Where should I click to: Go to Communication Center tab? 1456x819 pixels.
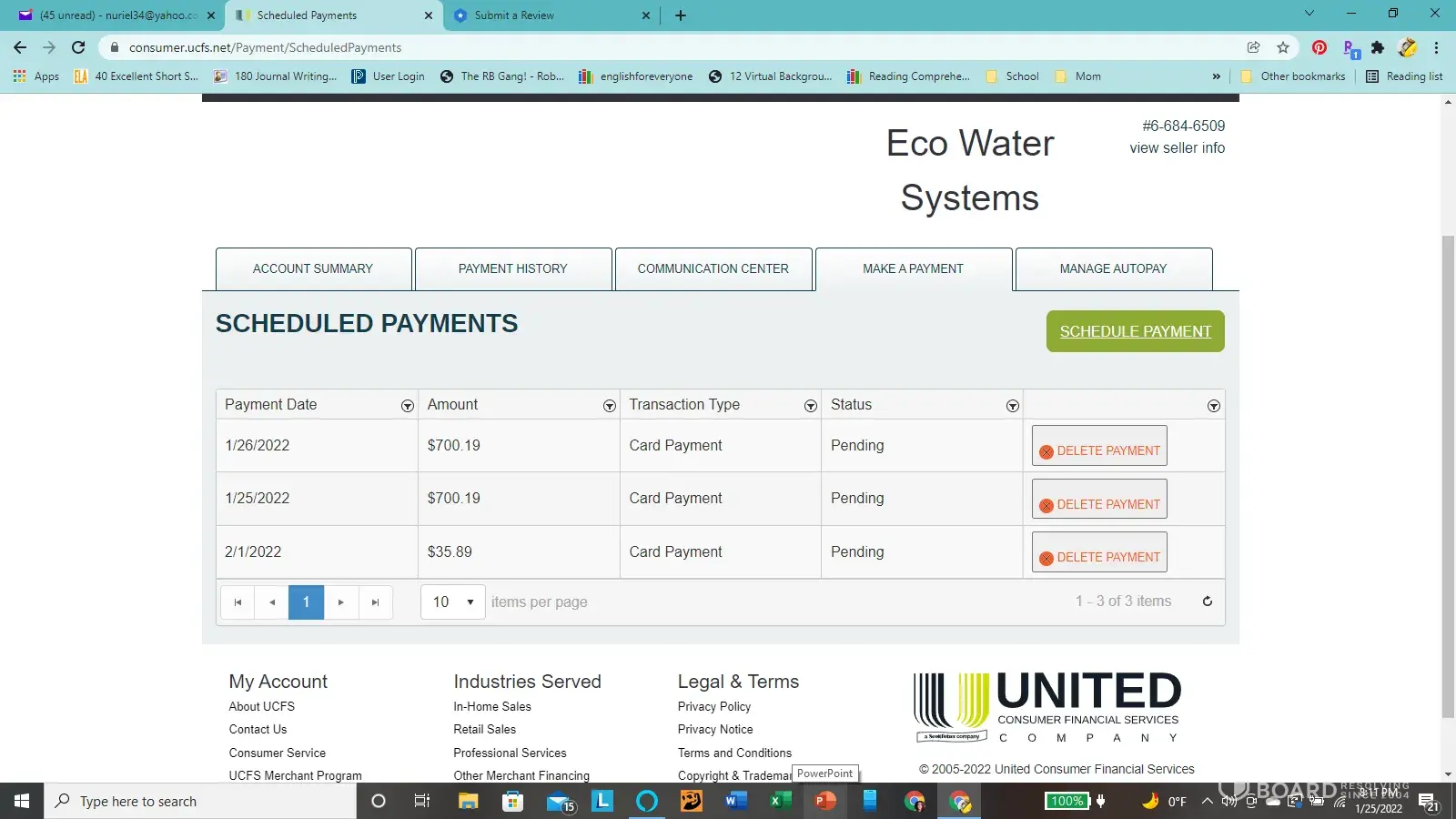coord(713,269)
